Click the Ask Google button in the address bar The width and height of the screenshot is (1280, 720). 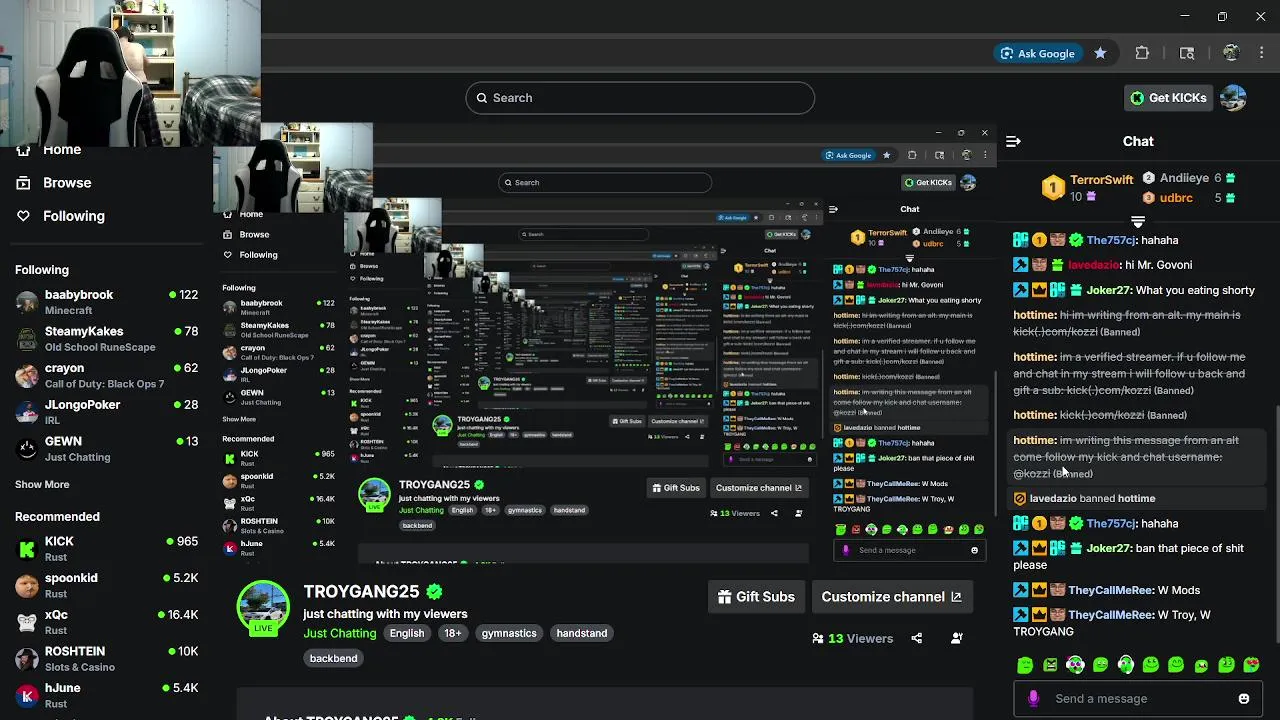[1037, 53]
